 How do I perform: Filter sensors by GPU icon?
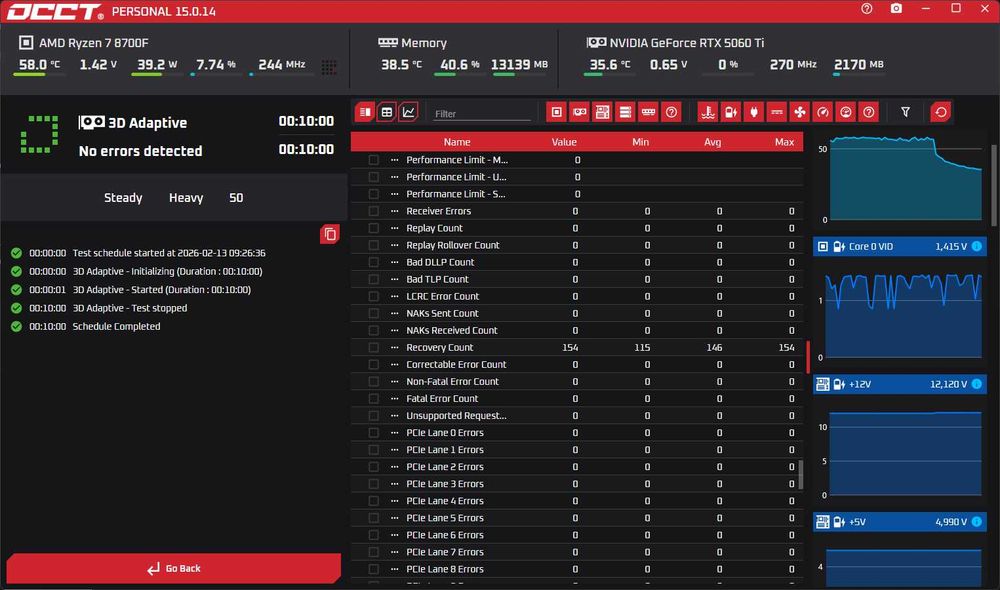tap(580, 112)
